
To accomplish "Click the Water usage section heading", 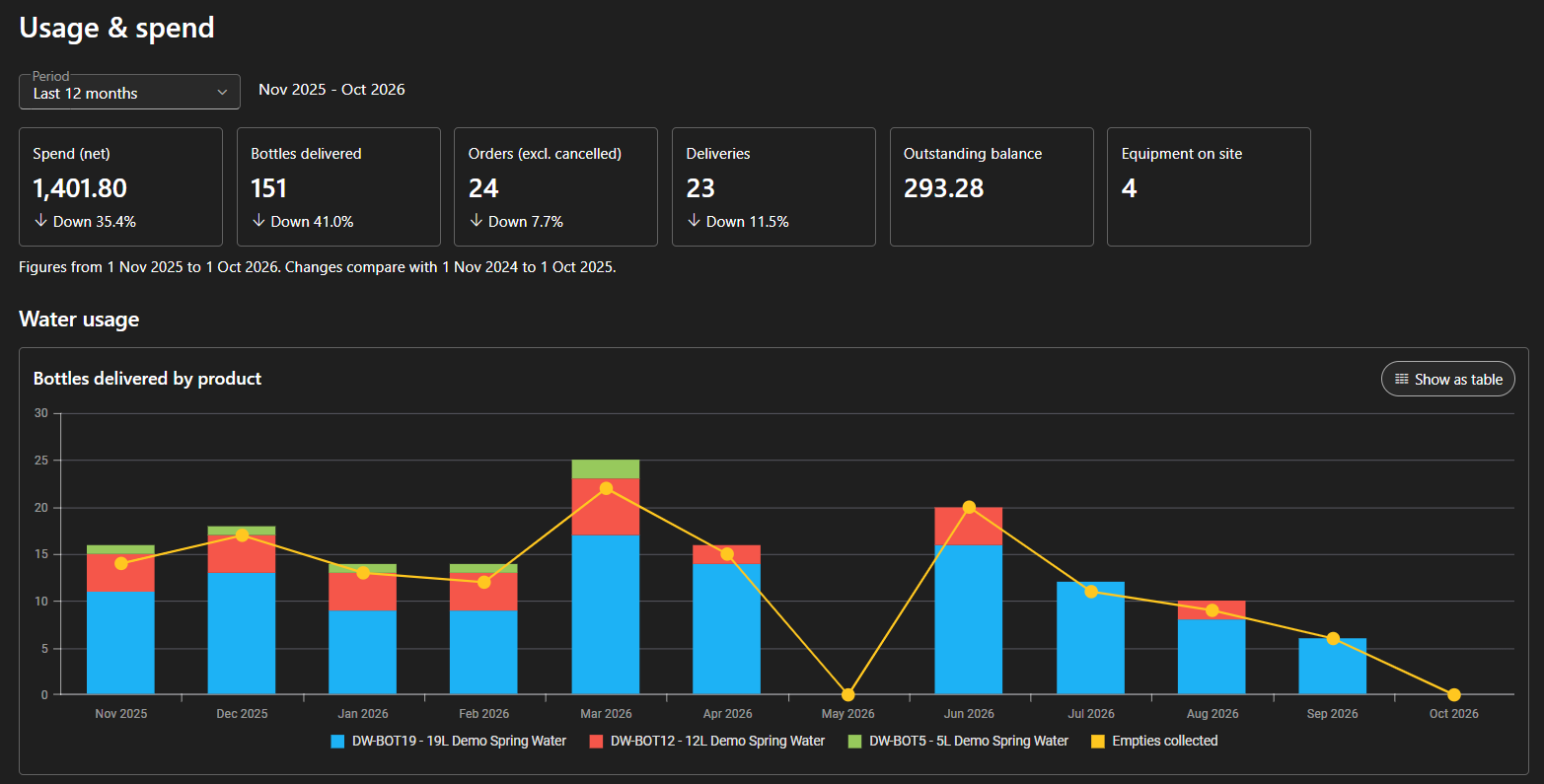I will click(x=79, y=319).
